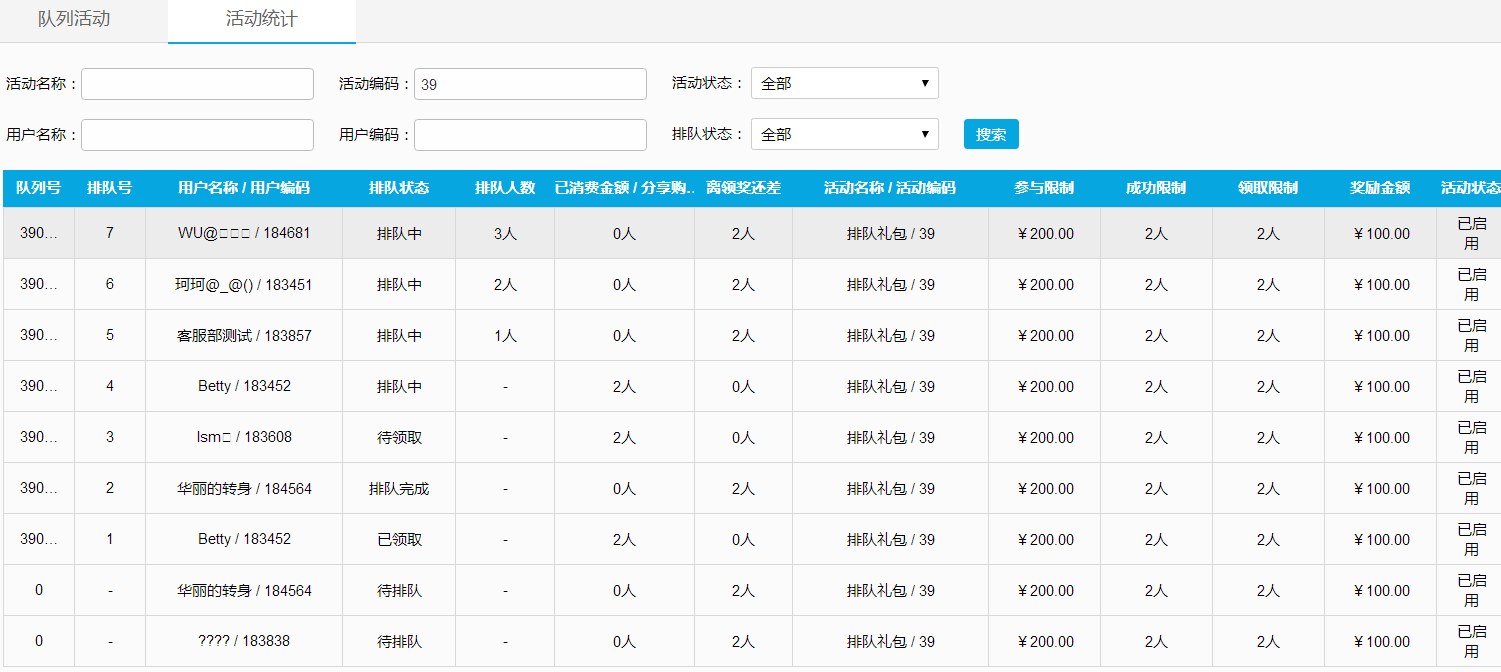Click the 排队人数 column header
Viewport: 1501px width, 672px height.
(x=505, y=188)
